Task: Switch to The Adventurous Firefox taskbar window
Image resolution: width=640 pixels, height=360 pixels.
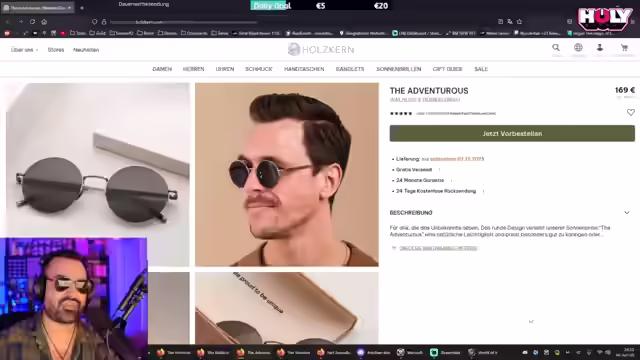Action: 254,352
